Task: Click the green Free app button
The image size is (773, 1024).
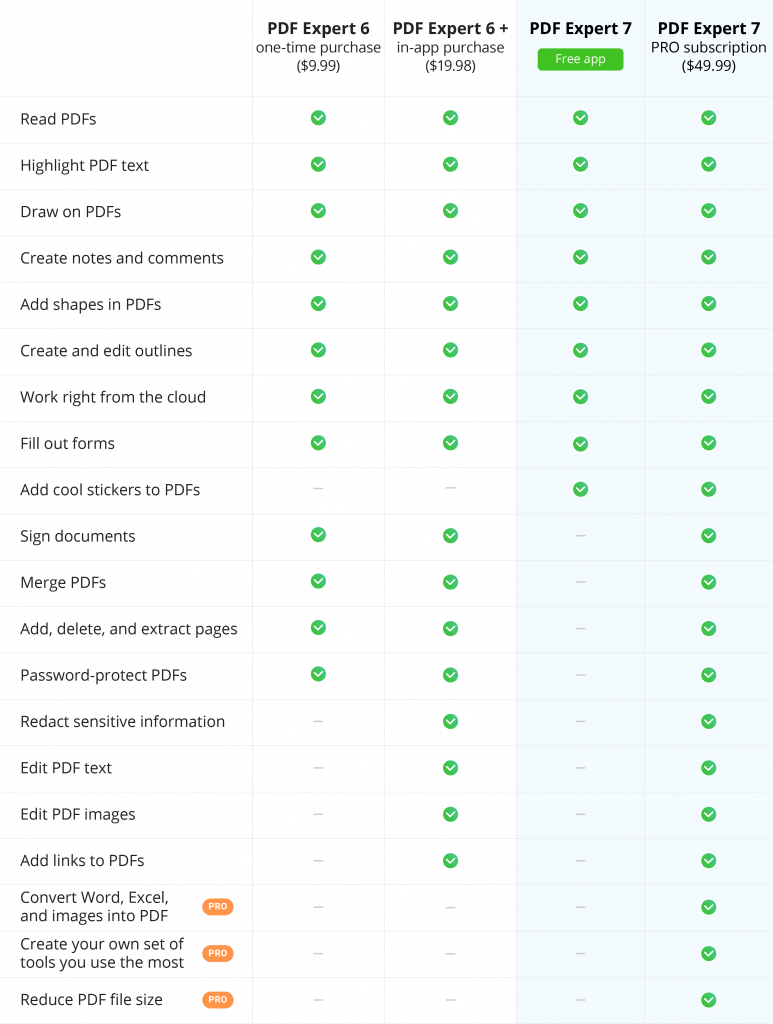Action: coord(580,59)
